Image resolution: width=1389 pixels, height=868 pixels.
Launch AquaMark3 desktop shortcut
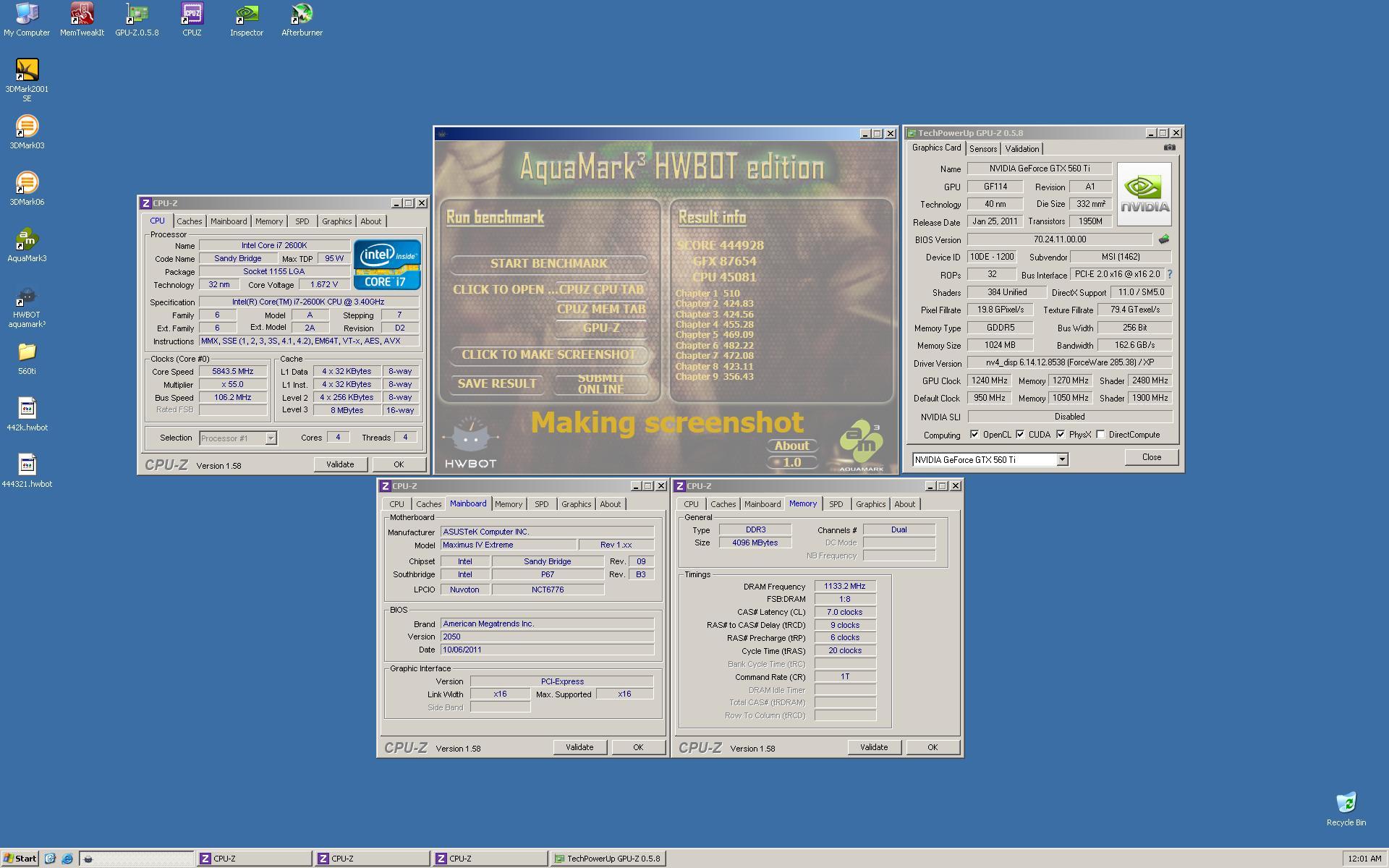coord(27,245)
